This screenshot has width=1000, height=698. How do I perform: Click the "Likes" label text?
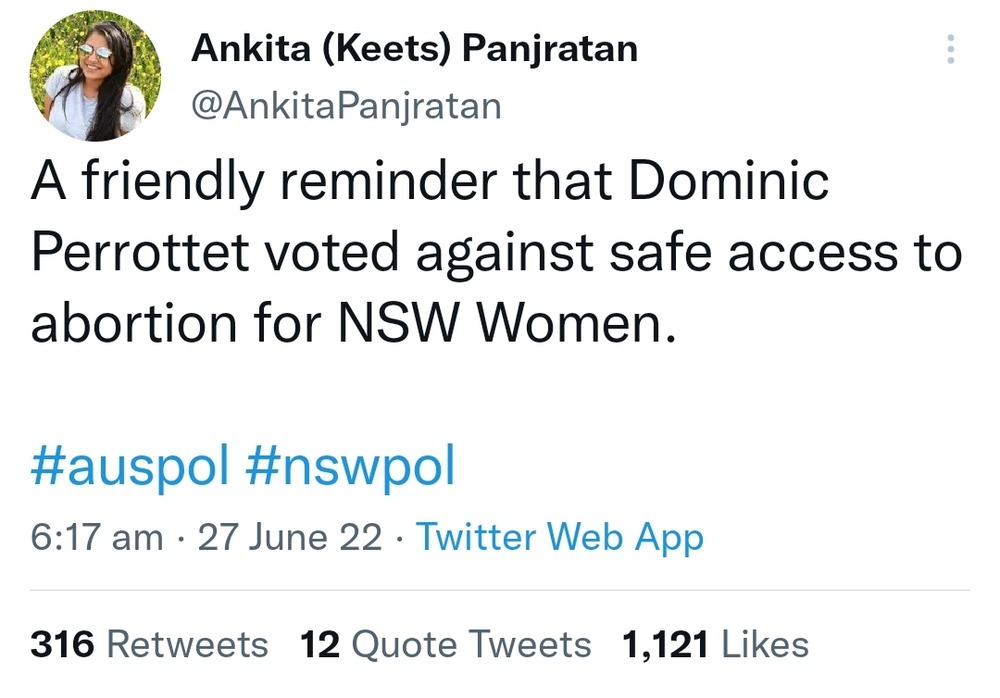coord(765,644)
